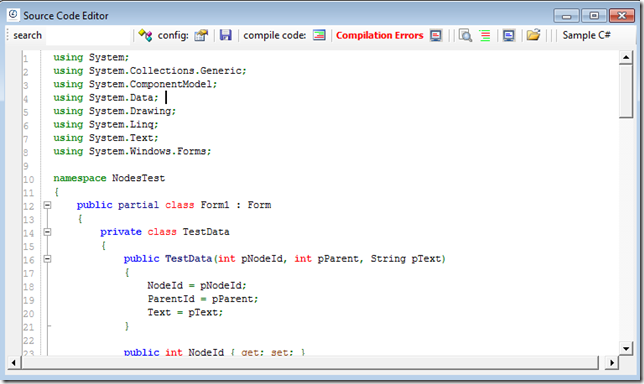
Task: Click the vertical scrollbar up arrow
Action: (626, 57)
